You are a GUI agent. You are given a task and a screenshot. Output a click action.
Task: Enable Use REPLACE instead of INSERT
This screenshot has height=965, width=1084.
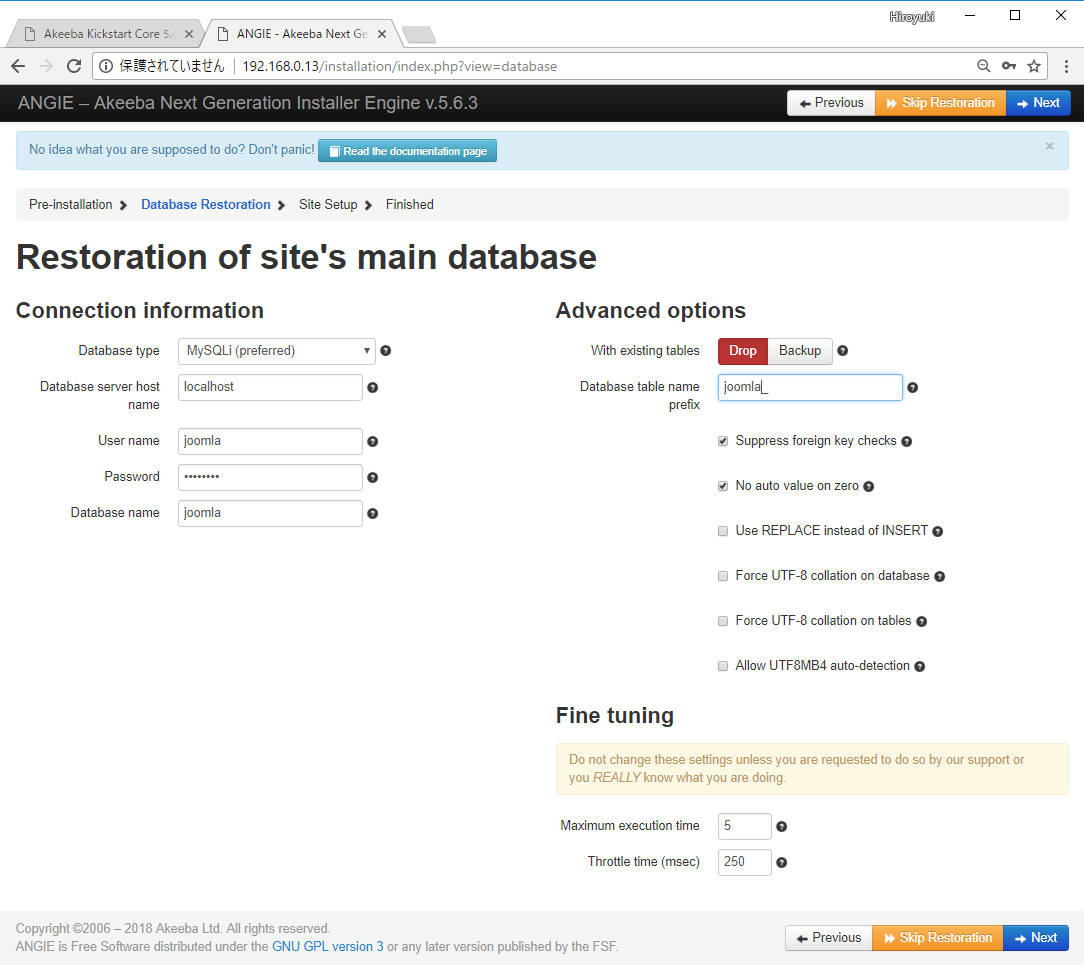pyautogui.click(x=723, y=531)
